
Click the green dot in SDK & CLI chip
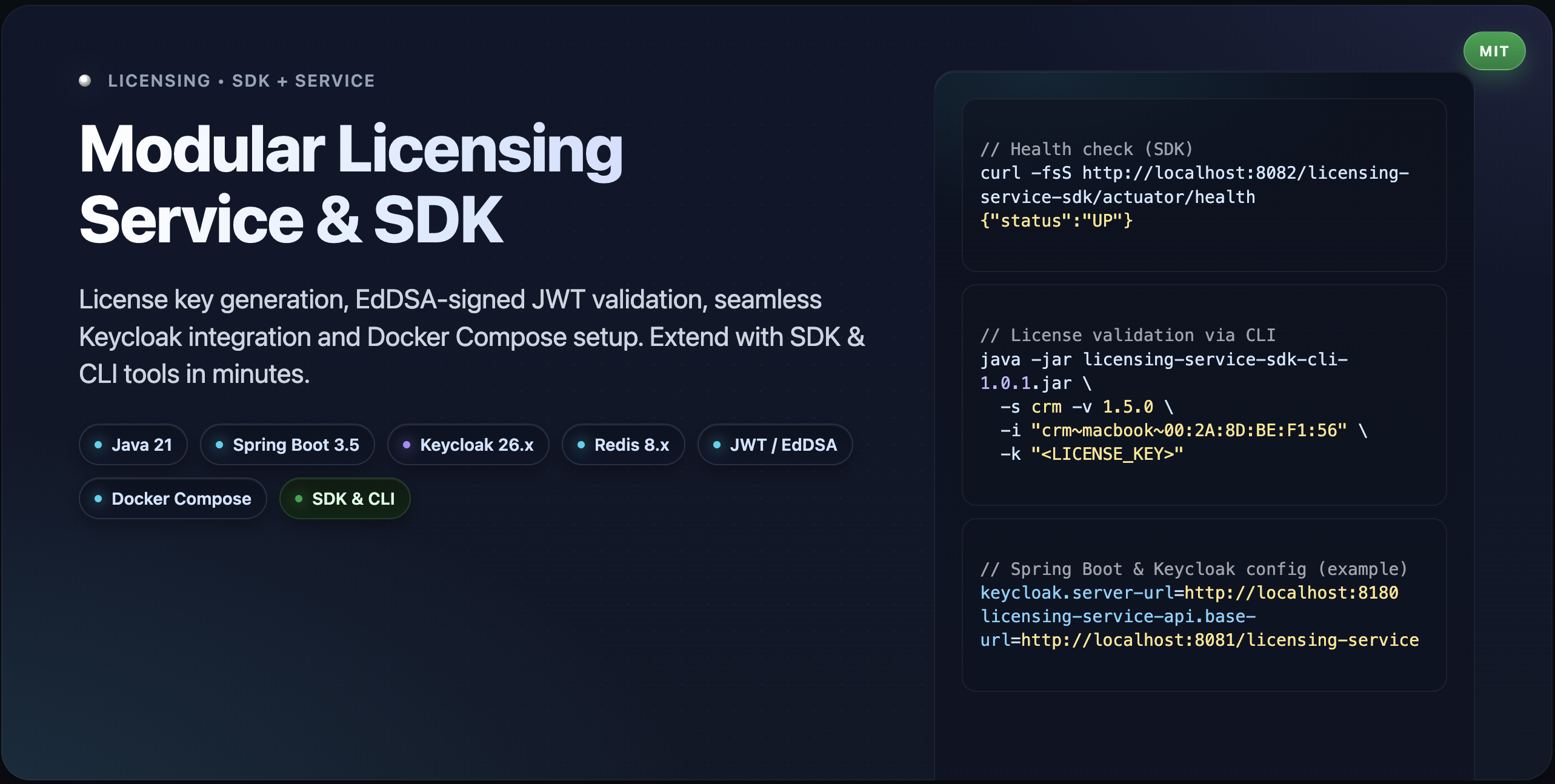pyautogui.click(x=299, y=499)
